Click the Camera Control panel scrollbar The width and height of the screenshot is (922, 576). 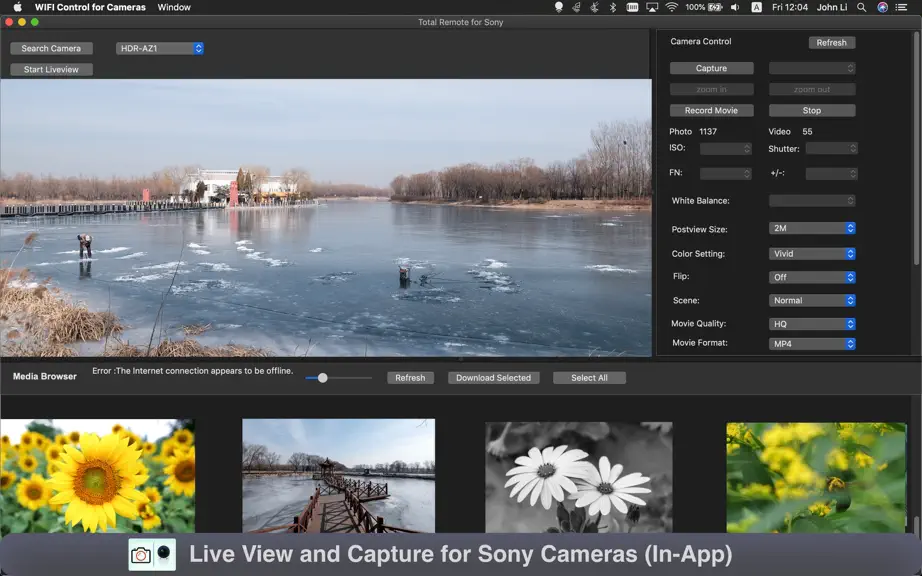(916, 147)
